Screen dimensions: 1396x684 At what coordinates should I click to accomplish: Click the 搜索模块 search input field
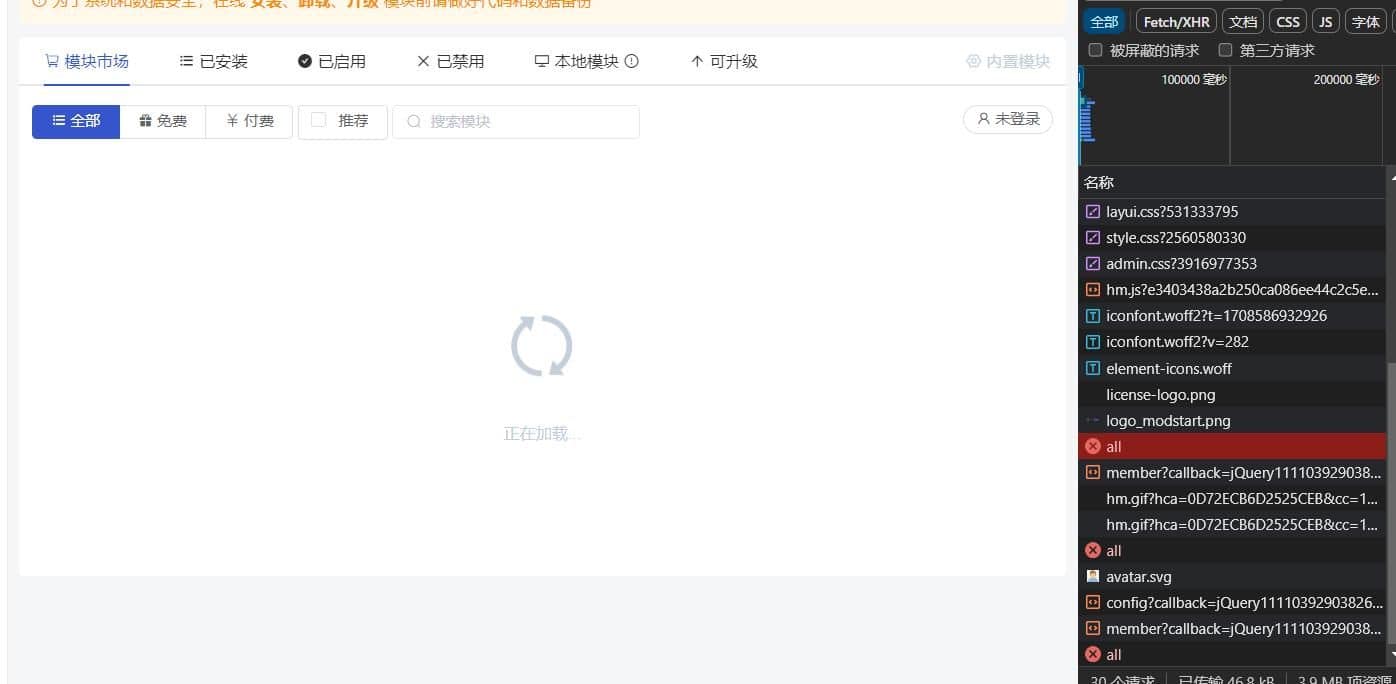pos(530,122)
